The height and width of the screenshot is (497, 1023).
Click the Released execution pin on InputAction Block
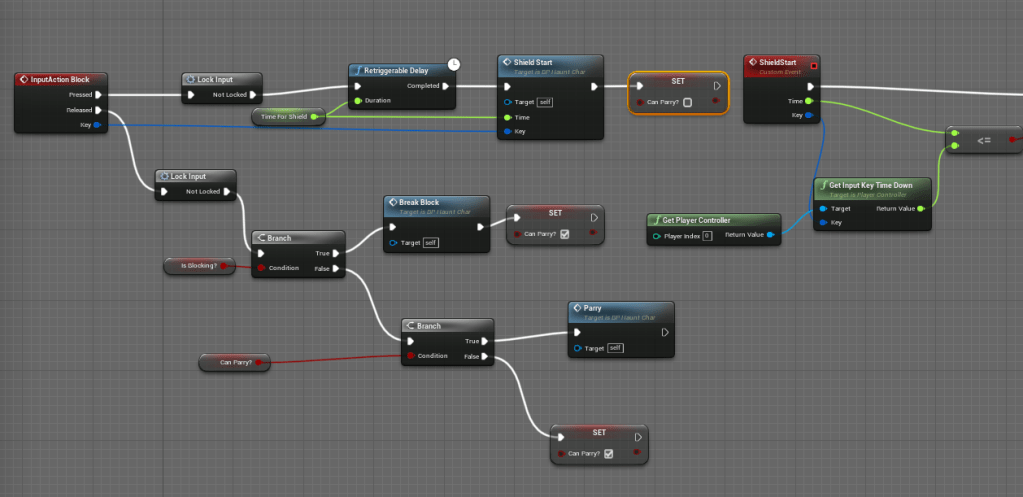point(98,110)
